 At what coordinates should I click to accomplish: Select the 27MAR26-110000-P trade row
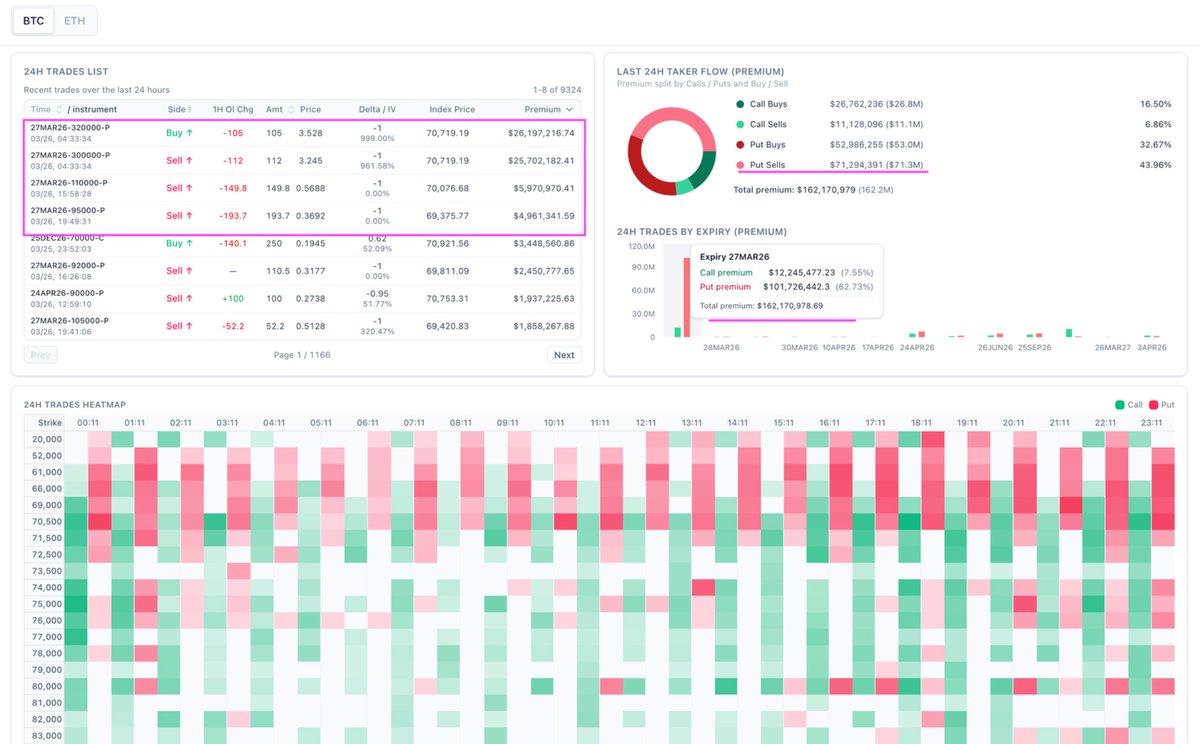coord(303,188)
